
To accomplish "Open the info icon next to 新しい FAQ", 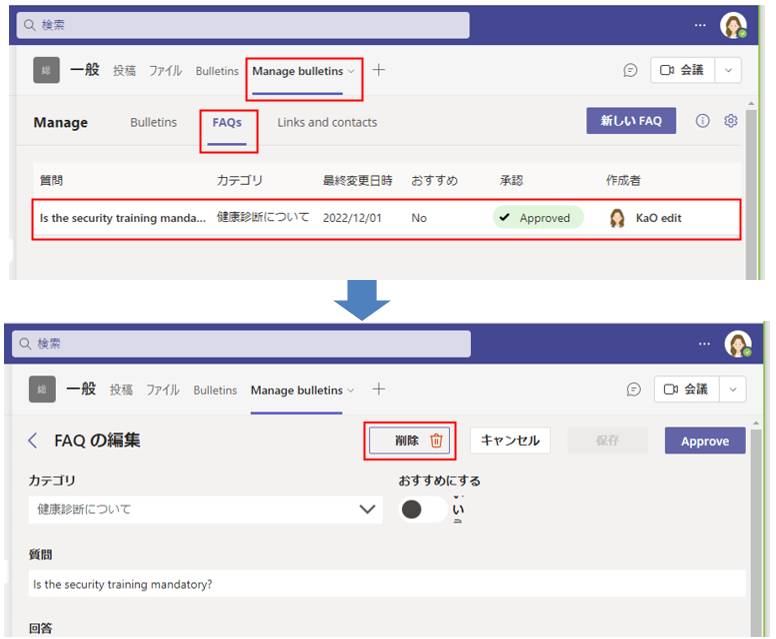I will (702, 121).
